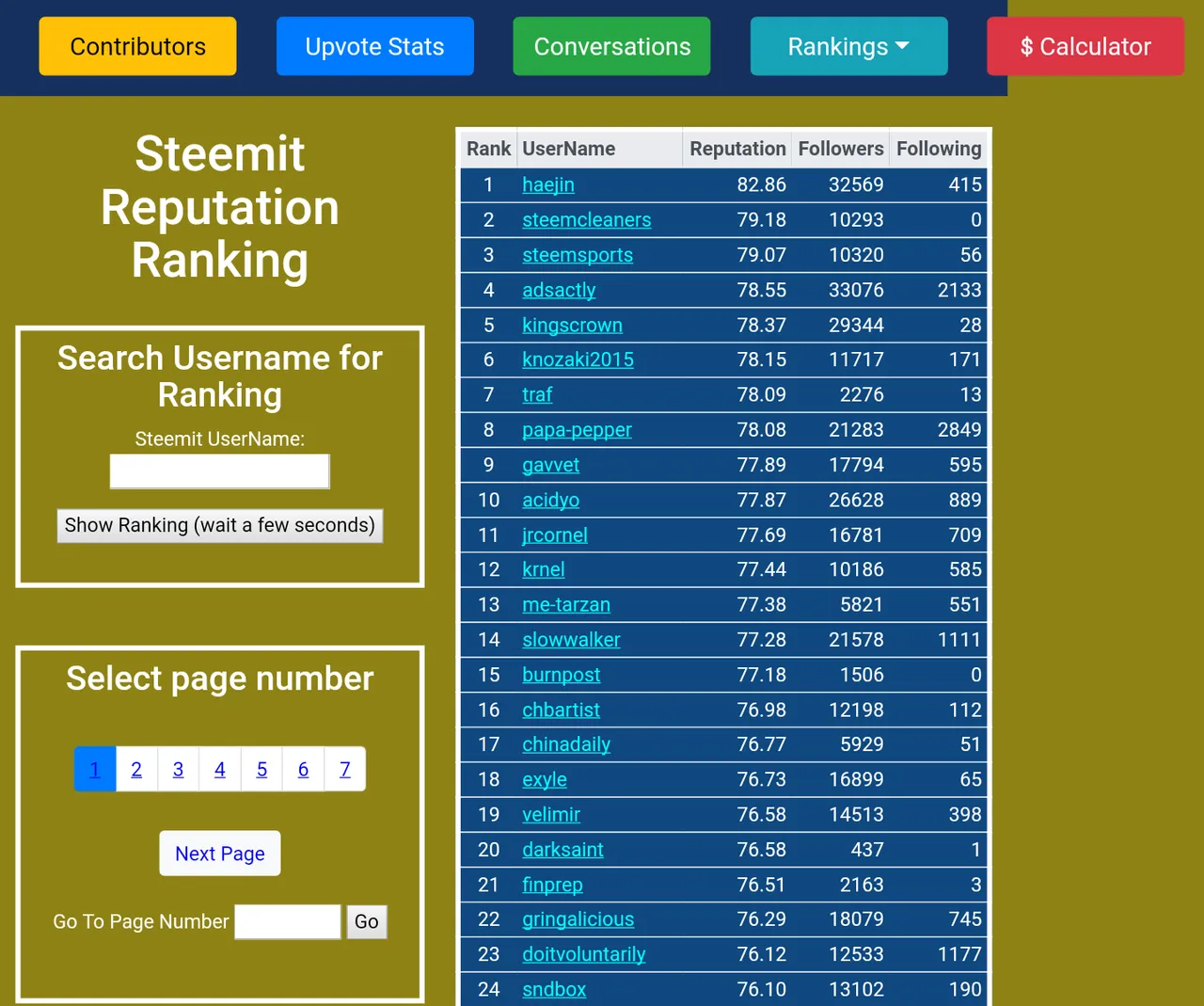Viewport: 1204px width, 1006px height.
Task: Click slowwalker's following count 1111
Action: click(959, 640)
